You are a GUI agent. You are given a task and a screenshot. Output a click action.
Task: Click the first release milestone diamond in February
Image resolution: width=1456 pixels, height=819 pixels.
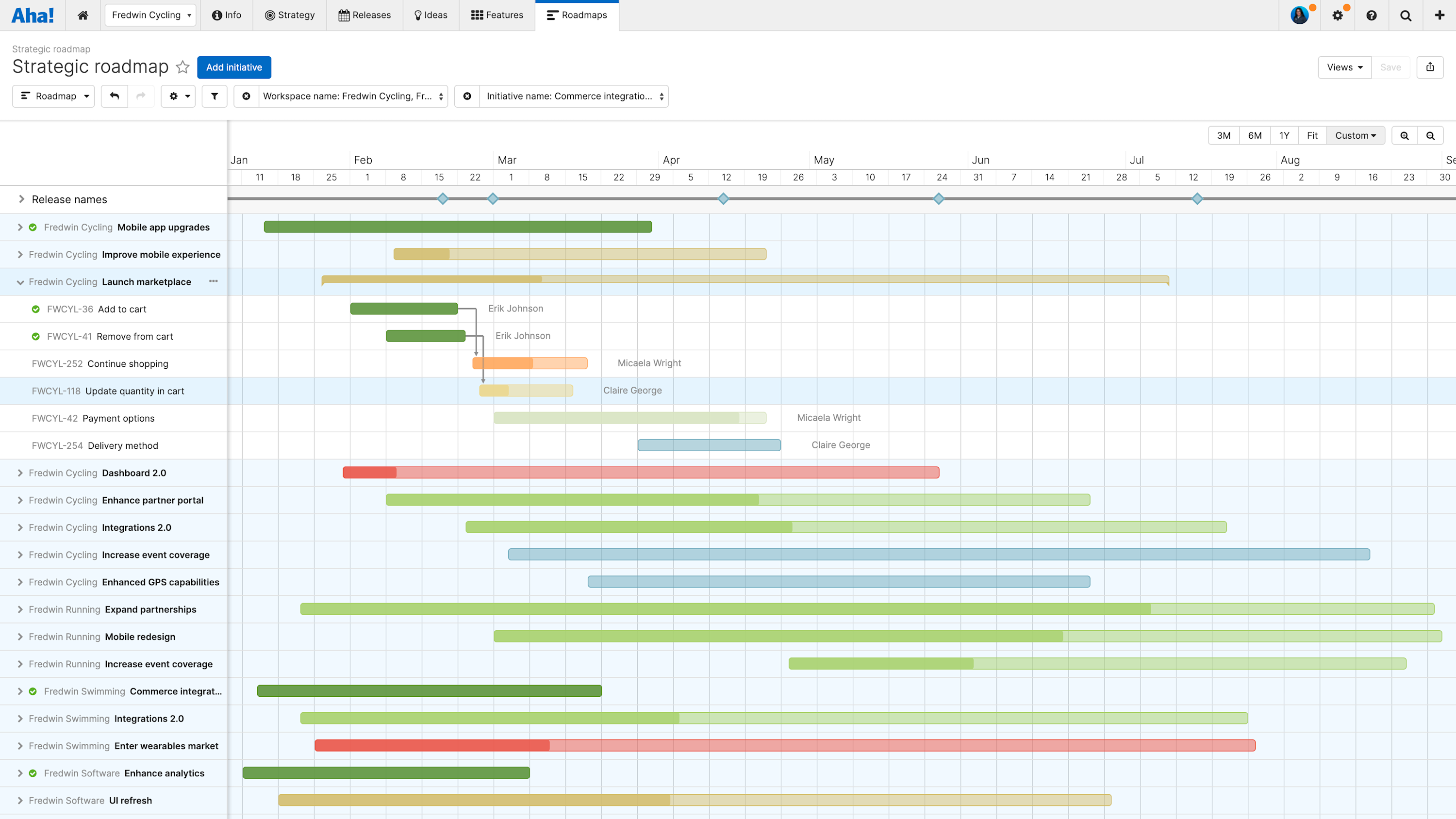443,198
